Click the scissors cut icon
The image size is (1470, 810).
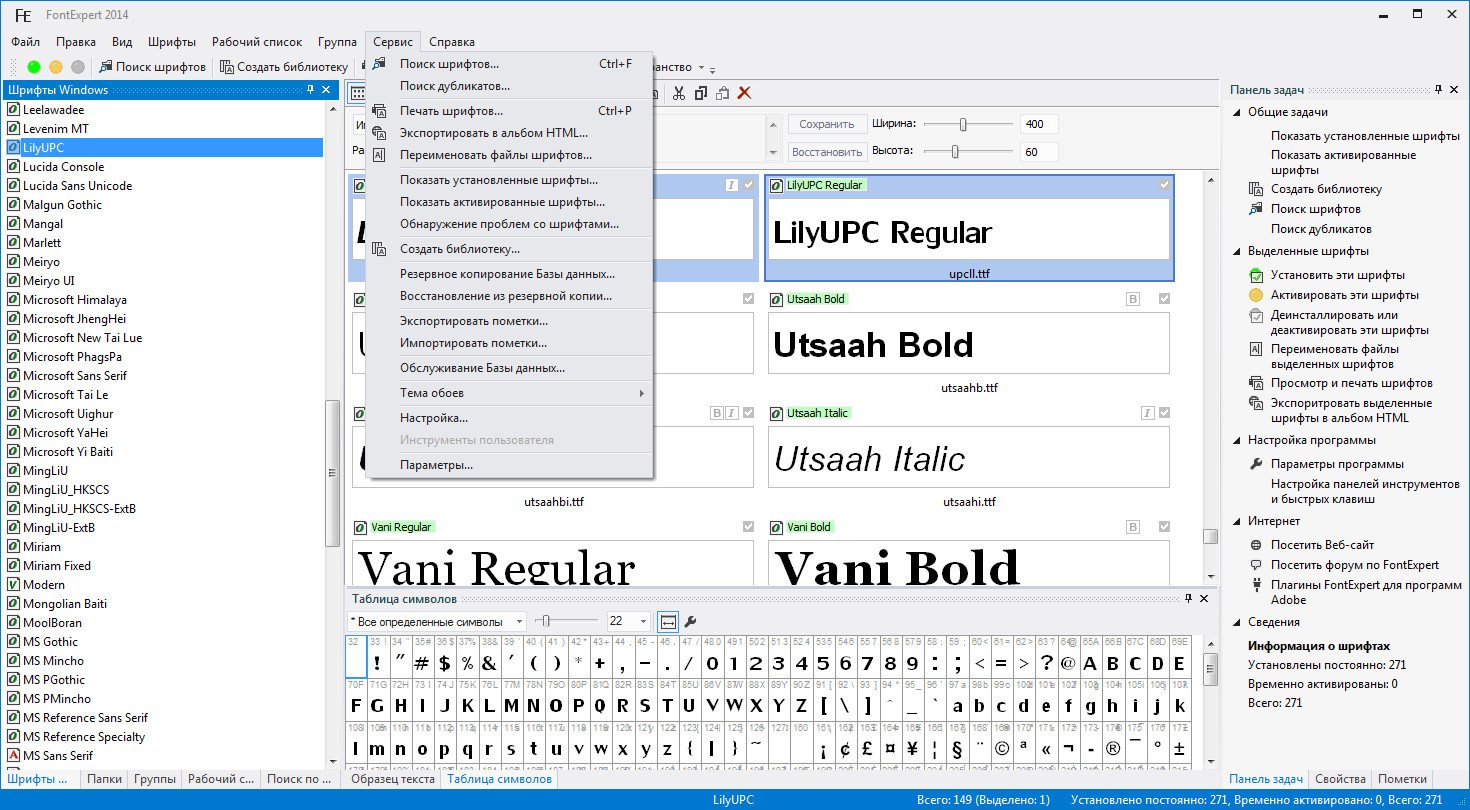point(679,93)
